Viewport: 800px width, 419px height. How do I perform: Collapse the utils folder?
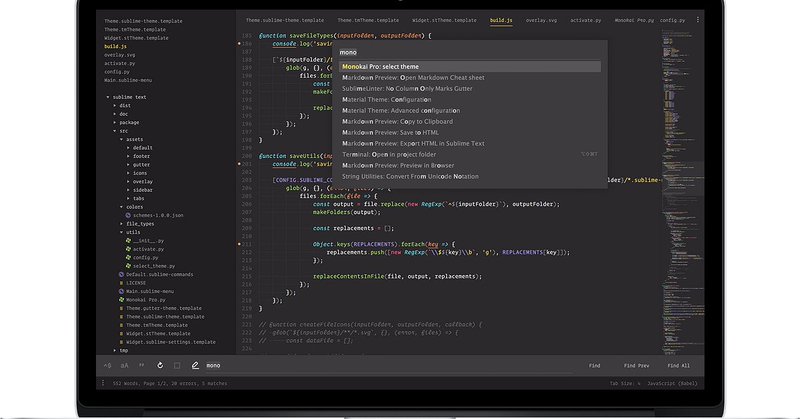121,232
